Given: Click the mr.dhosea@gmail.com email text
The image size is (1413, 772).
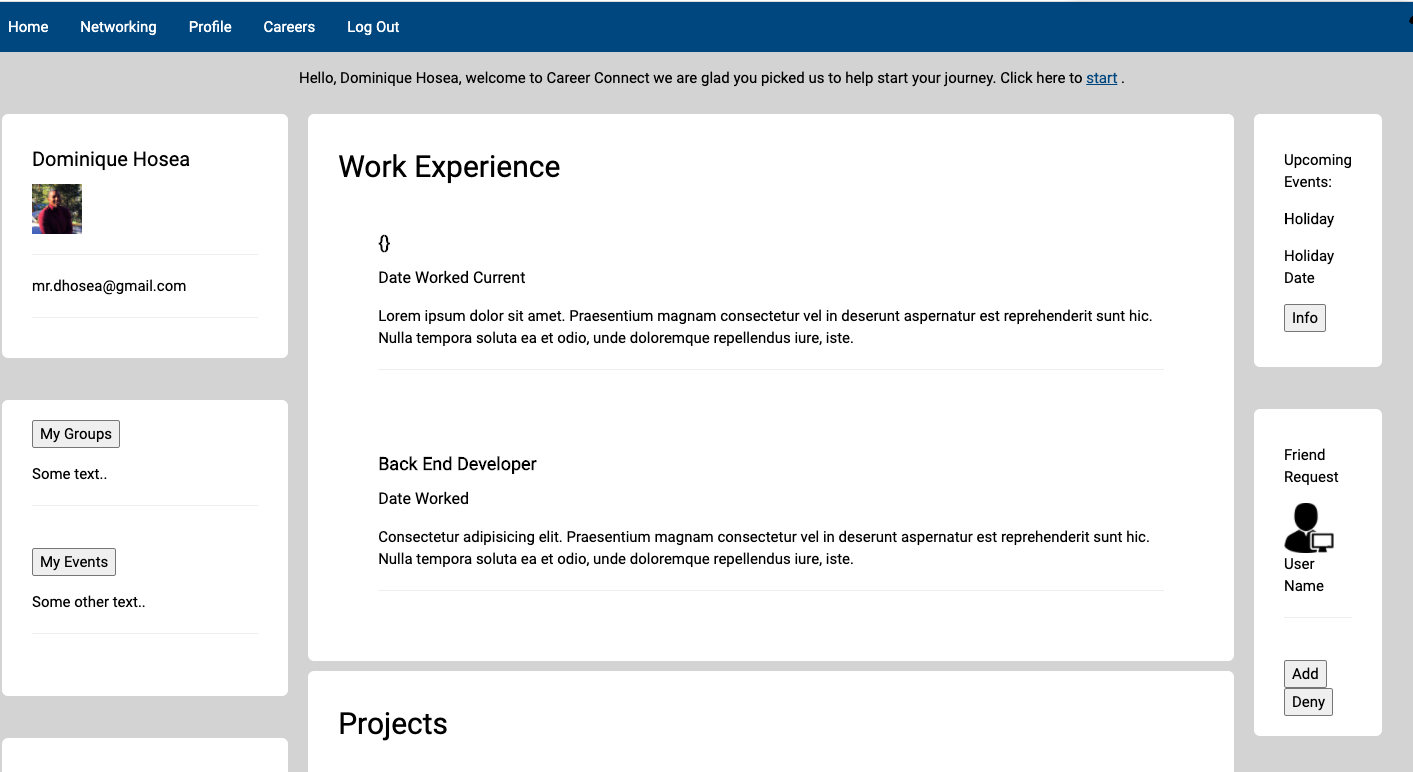Looking at the screenshot, I should [x=109, y=286].
